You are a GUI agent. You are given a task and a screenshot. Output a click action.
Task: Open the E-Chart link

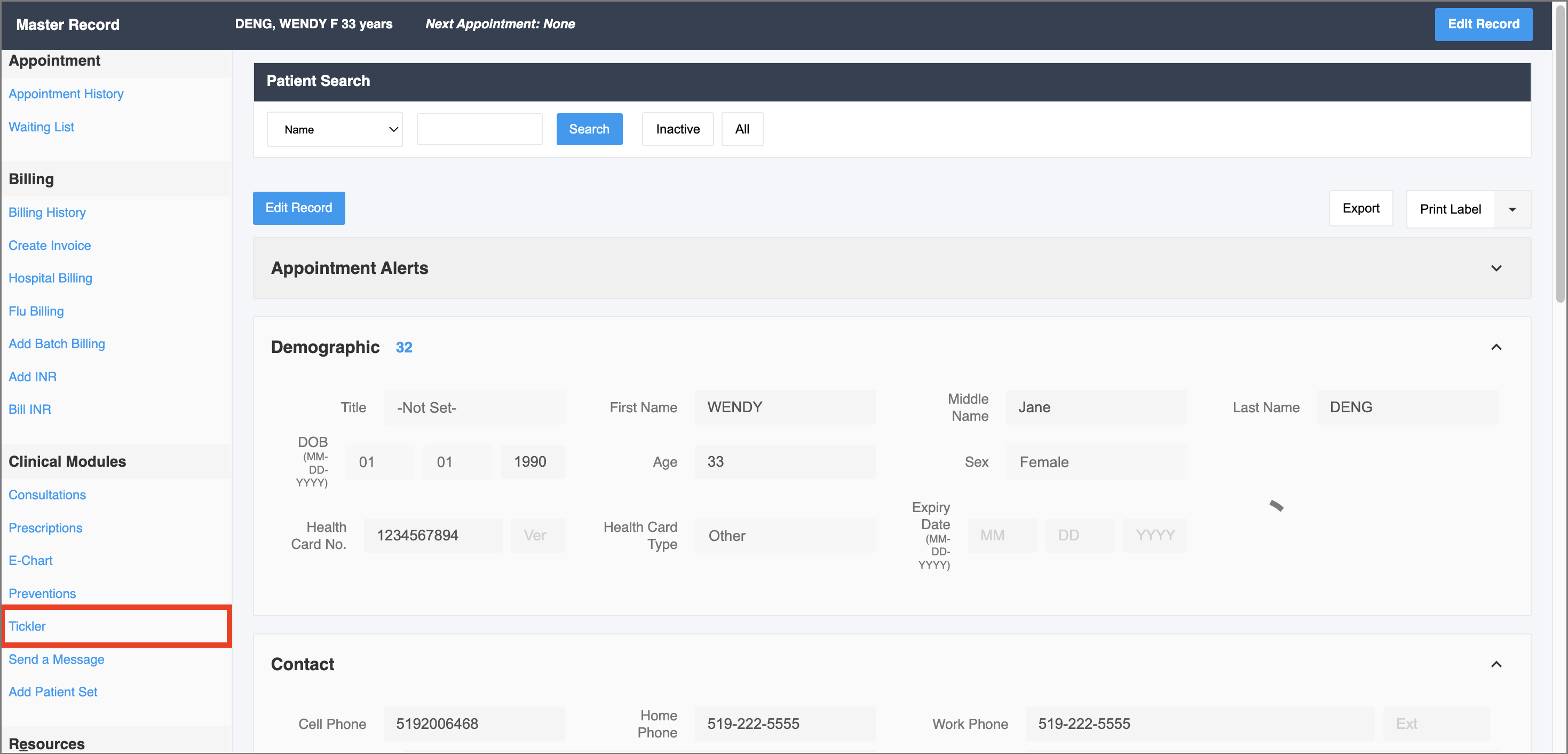(30, 560)
